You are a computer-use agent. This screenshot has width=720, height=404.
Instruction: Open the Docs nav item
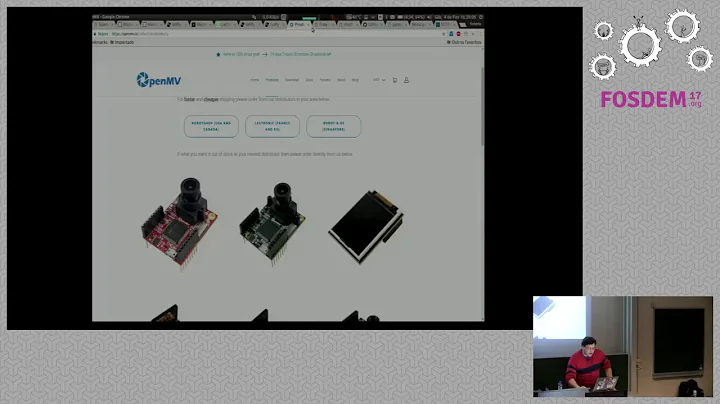pyautogui.click(x=309, y=80)
